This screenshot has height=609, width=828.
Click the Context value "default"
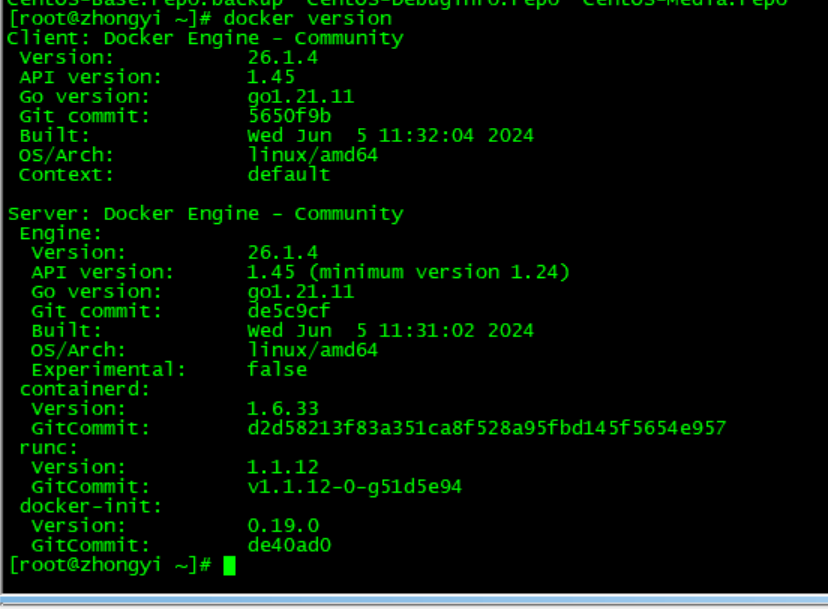pyautogui.click(x=289, y=174)
